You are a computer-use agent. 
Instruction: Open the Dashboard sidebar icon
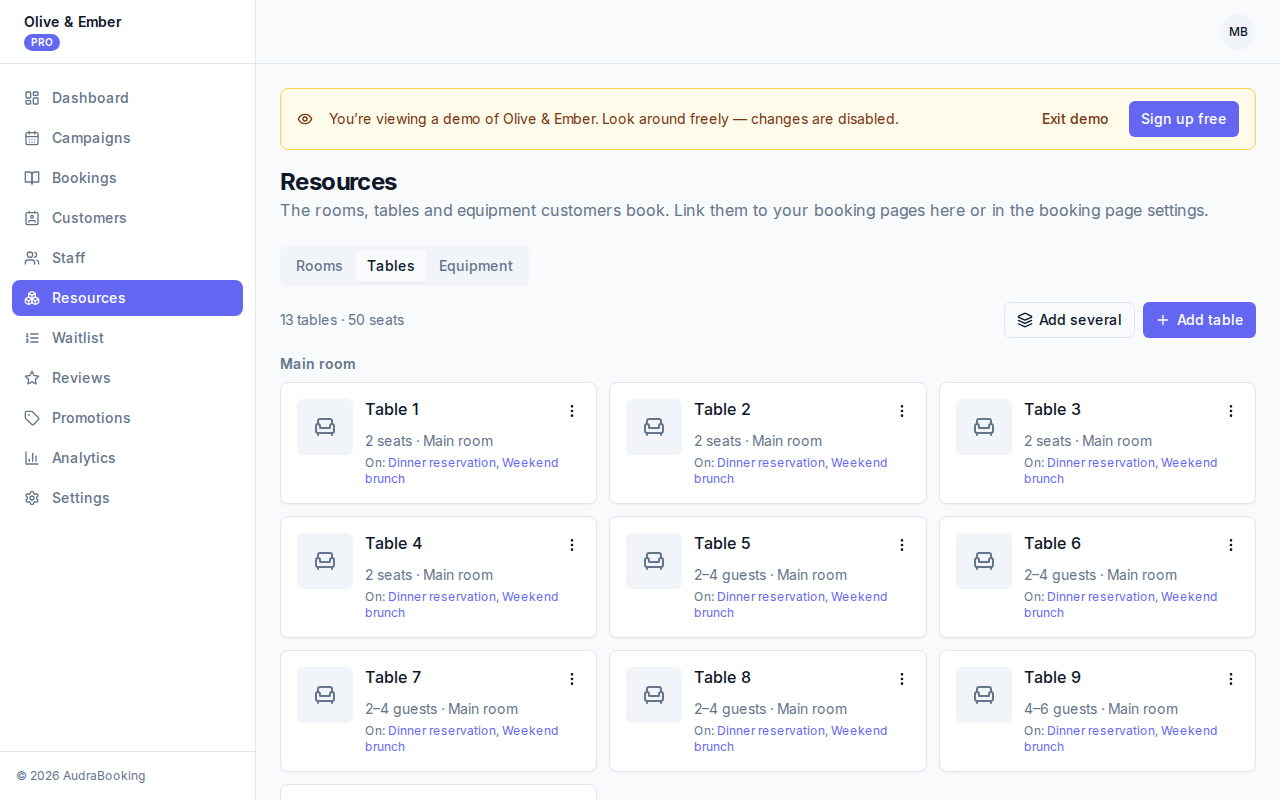(32, 98)
